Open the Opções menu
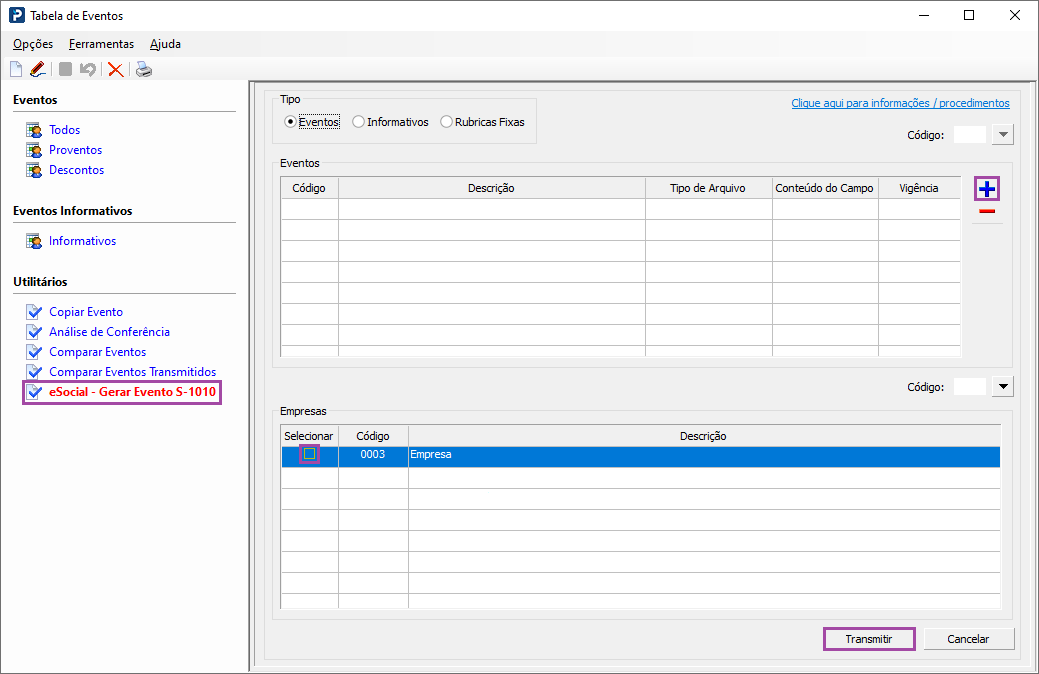 [x=33, y=44]
